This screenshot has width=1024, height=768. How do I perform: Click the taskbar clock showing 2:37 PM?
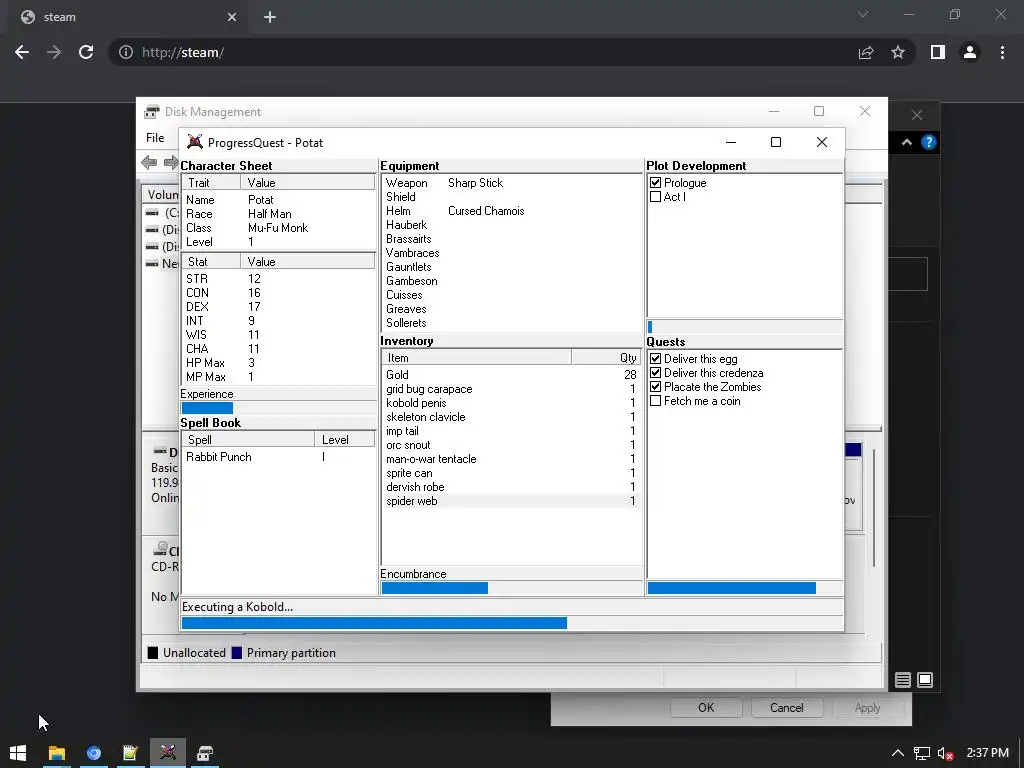tap(987, 753)
